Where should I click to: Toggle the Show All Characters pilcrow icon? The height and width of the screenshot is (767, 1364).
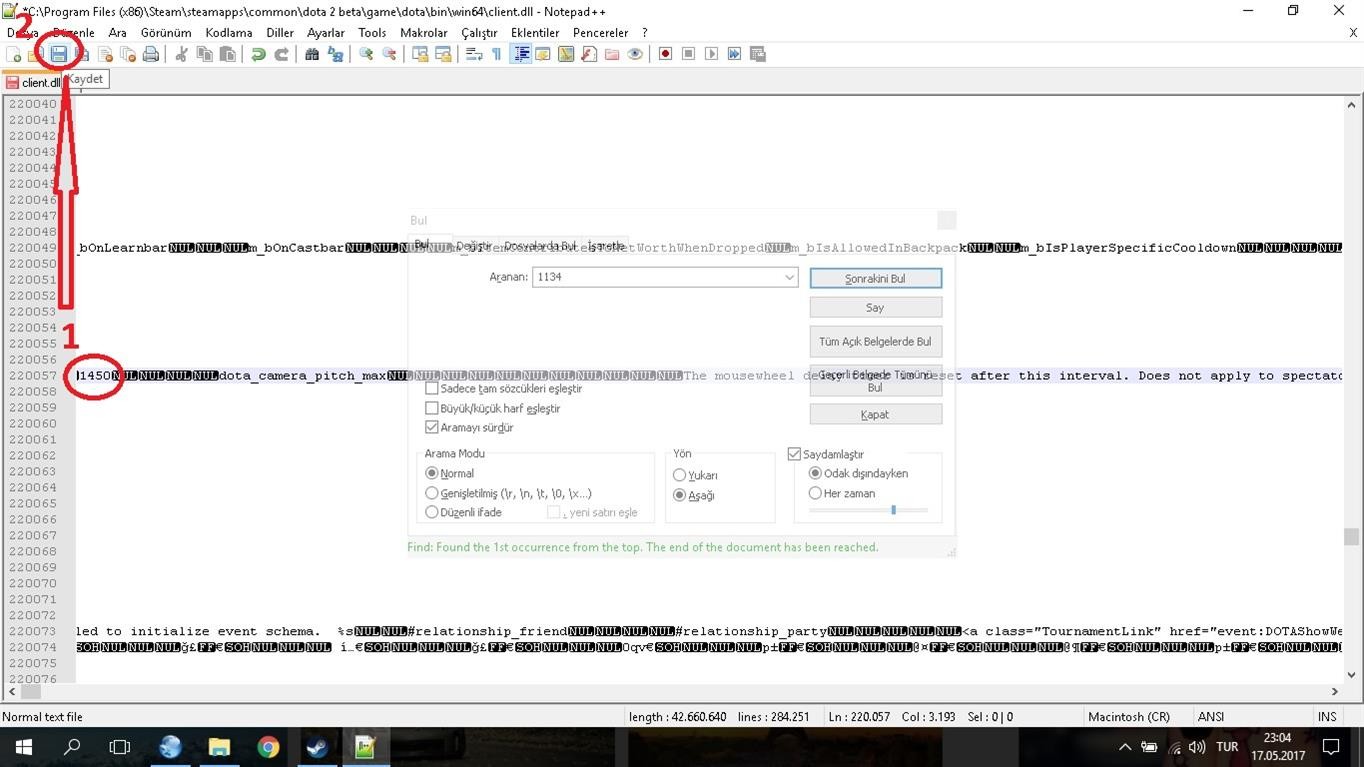coord(496,54)
